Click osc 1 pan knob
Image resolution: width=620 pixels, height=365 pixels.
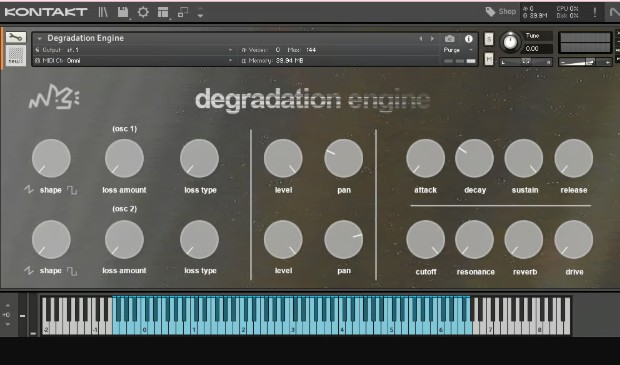point(344,158)
